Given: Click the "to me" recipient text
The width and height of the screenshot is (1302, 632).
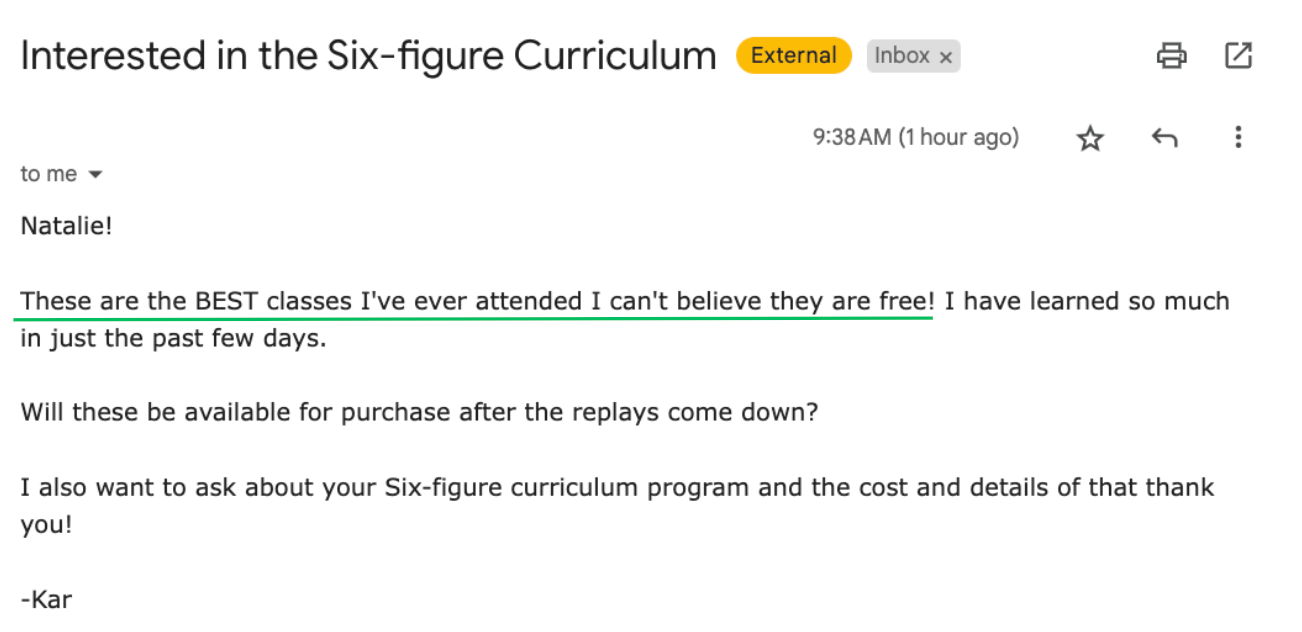Looking at the screenshot, I should [x=48, y=174].
